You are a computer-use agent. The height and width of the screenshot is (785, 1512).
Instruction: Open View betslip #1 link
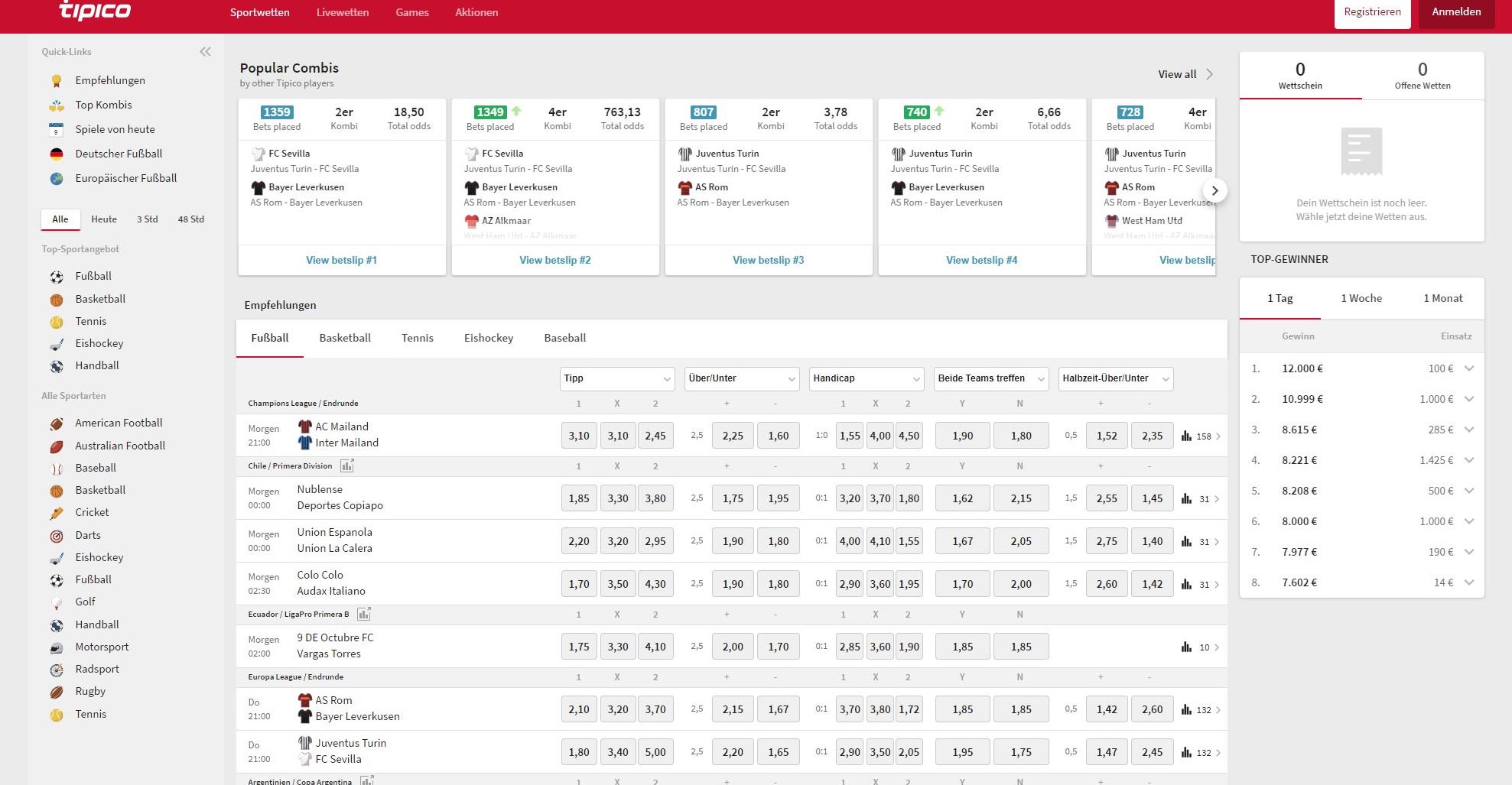(342, 260)
